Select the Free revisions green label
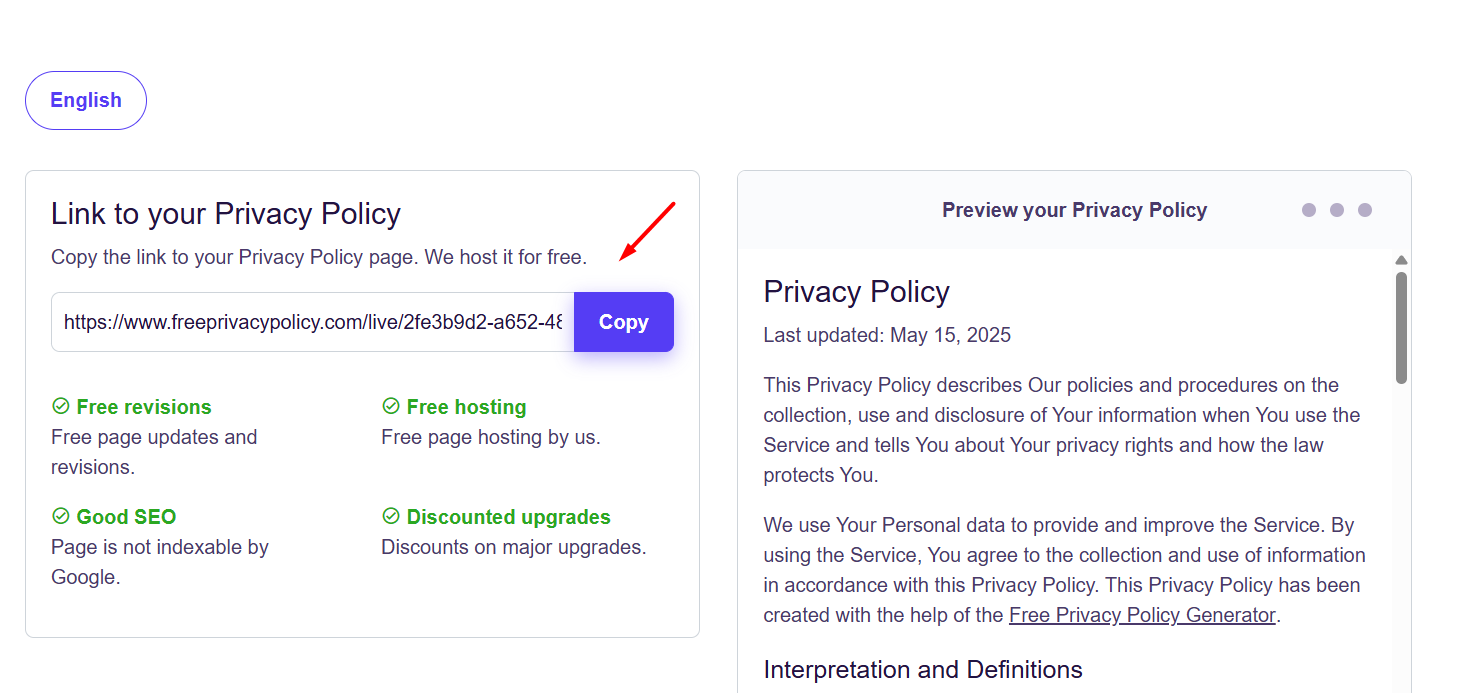 click(144, 407)
